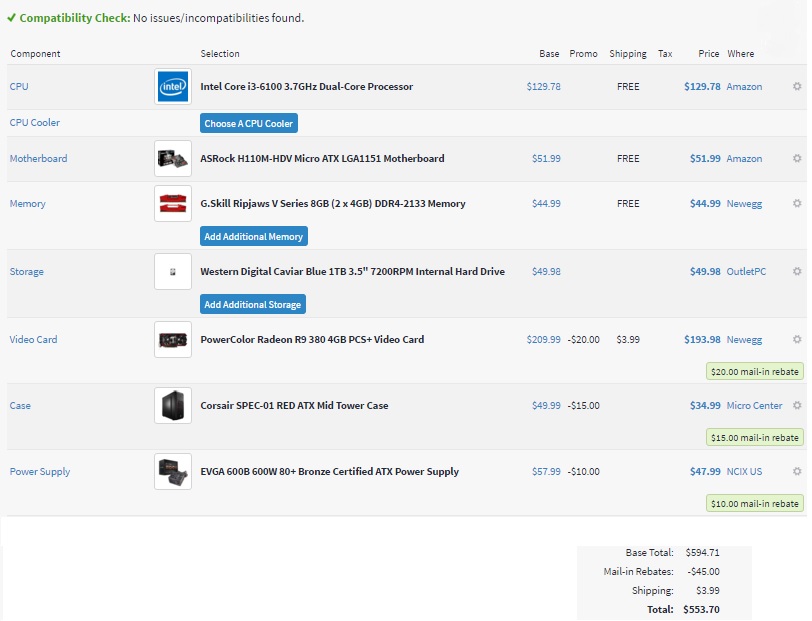812x621 pixels.
Task: Click the $20.00 mail-in rebate badge
Action: (x=755, y=371)
